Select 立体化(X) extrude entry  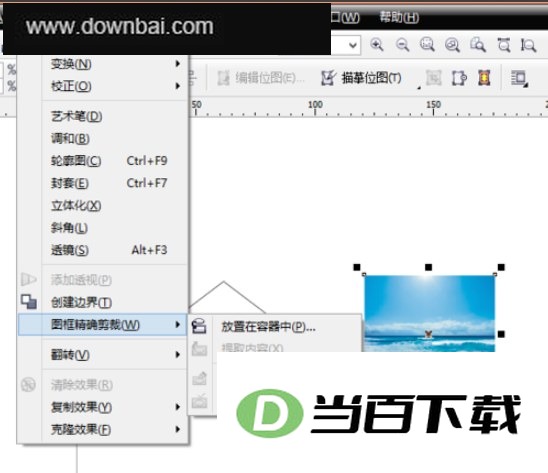click(x=115, y=205)
